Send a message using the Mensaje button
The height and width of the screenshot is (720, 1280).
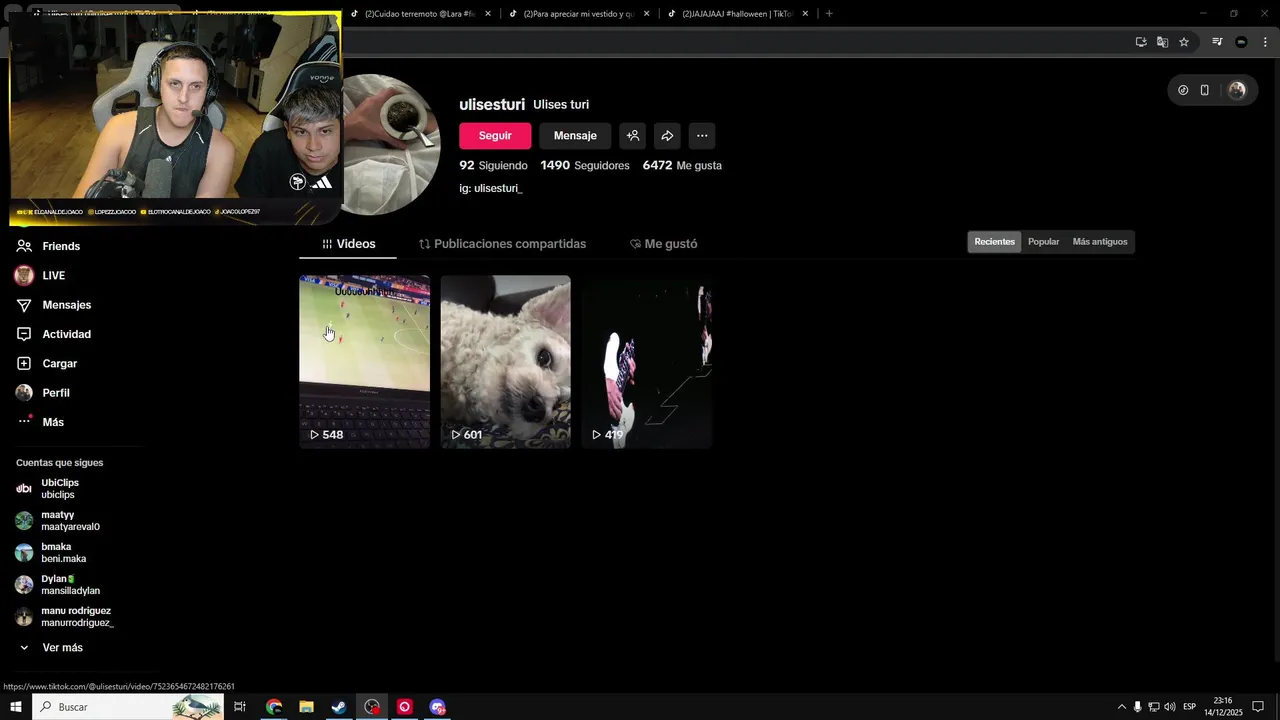point(575,136)
